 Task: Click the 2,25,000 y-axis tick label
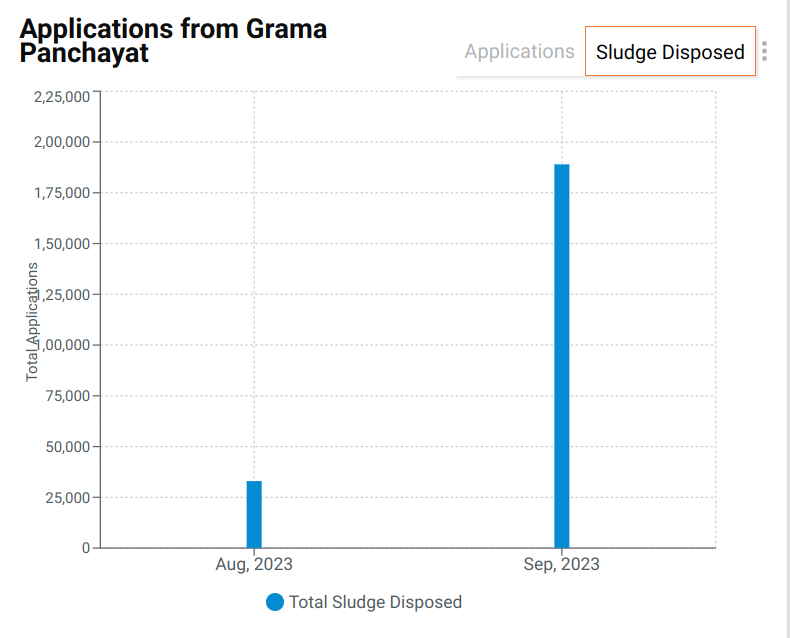(61, 97)
